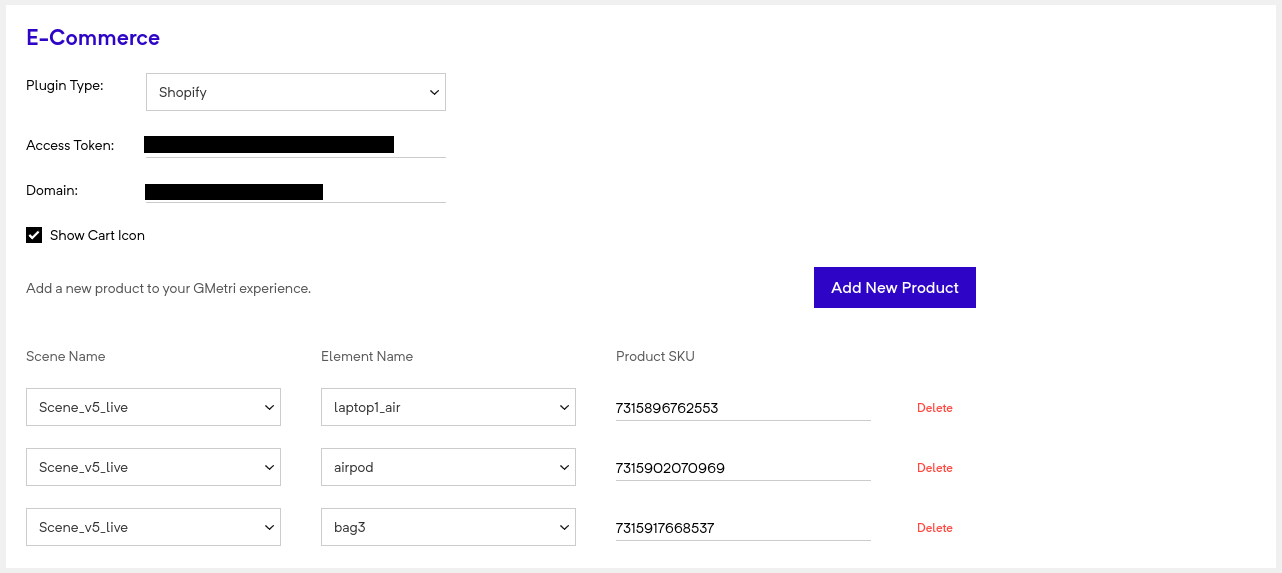Expand the airpod Element Name dropdown
The height and width of the screenshot is (573, 1282).
click(448, 467)
